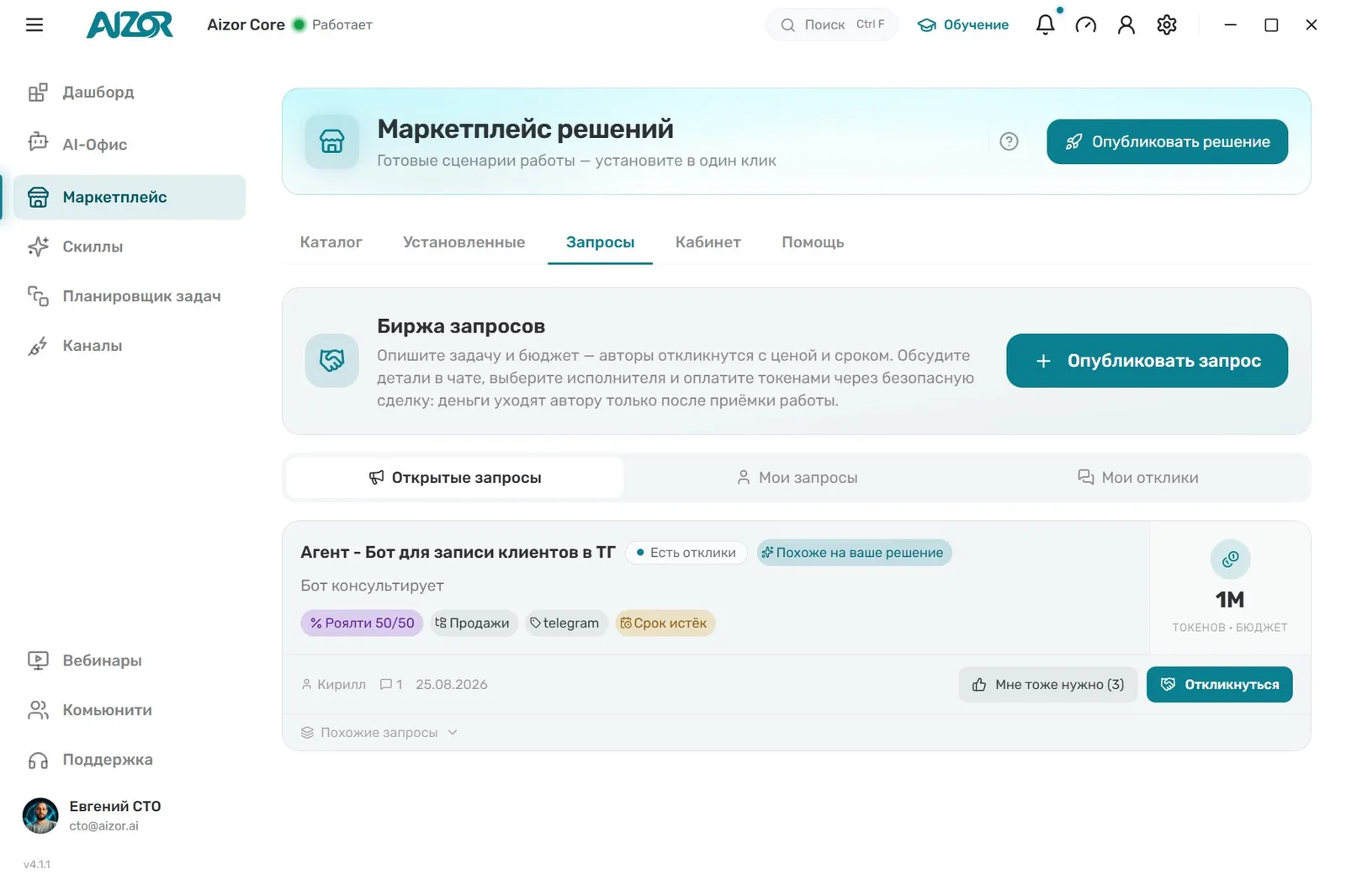Screen dimensions: 1346x896
Task: Click the Продажи tag
Action: click(x=474, y=623)
